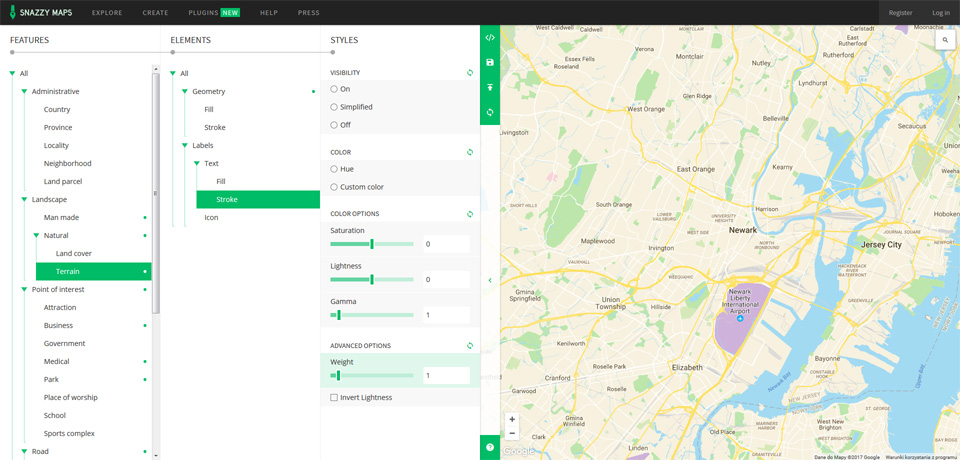Image resolution: width=960 pixels, height=460 pixels.
Task: Open the Plugins menu item
Action: pos(214,13)
